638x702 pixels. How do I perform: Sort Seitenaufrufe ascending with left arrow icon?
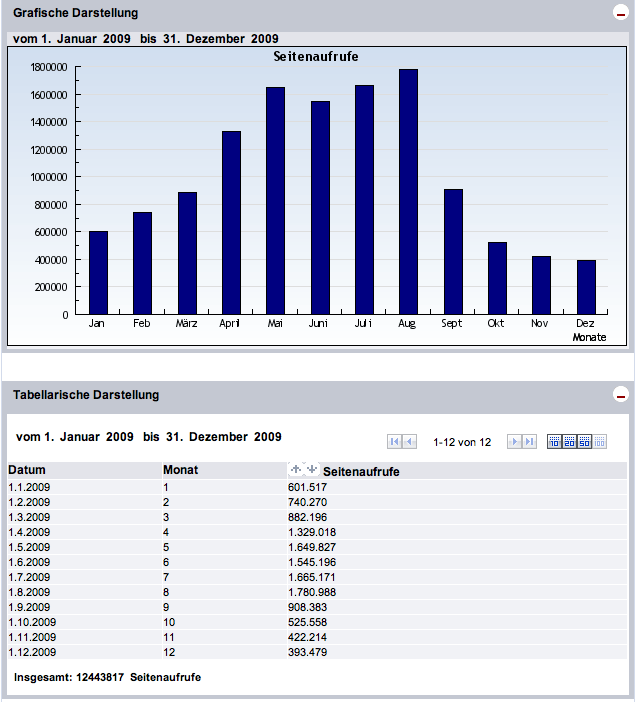click(x=295, y=469)
